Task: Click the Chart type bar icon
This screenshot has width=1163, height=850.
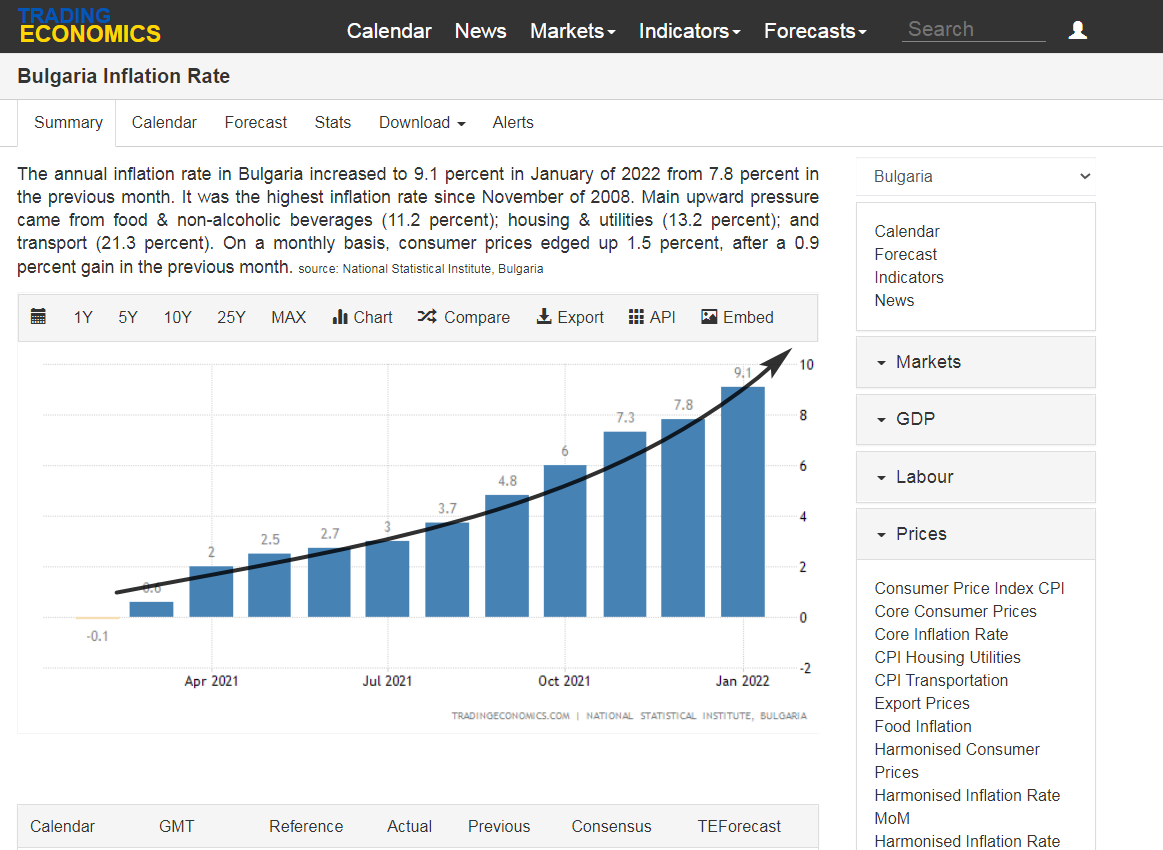Action: 340,317
